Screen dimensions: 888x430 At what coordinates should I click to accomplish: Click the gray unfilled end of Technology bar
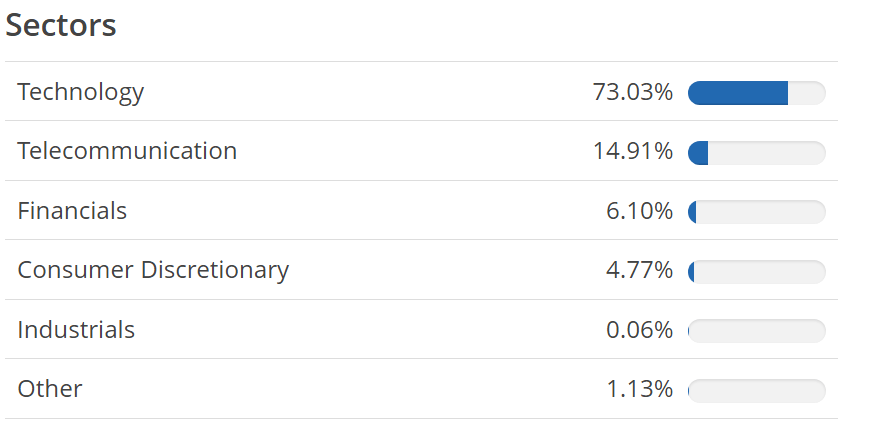click(807, 93)
